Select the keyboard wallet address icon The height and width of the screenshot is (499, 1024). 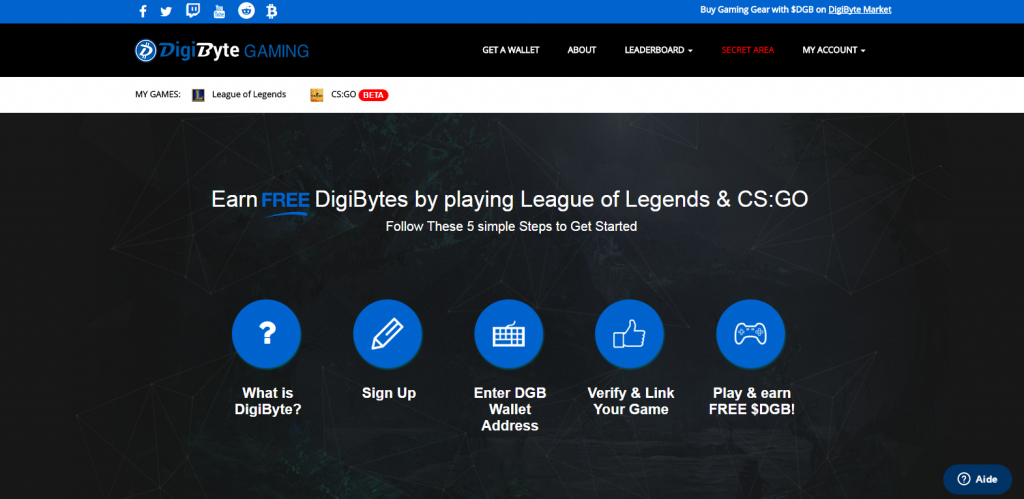509,334
